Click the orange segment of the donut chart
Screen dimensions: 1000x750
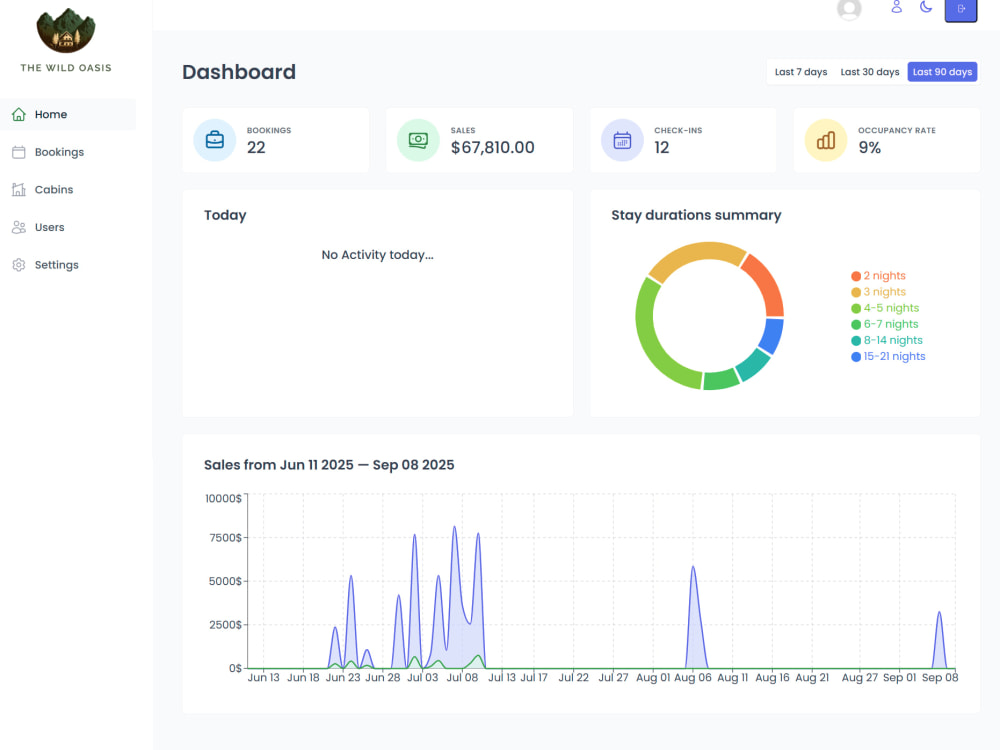click(767, 283)
